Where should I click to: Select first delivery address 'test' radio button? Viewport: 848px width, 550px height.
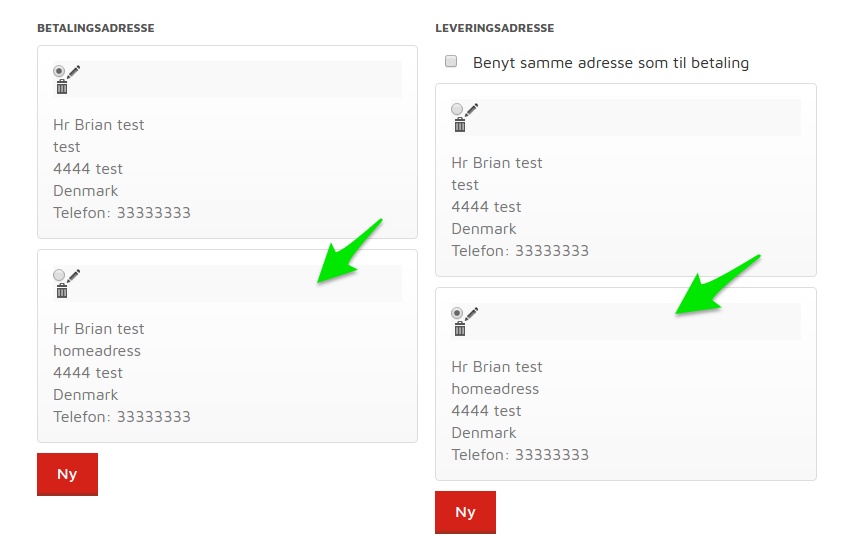[457, 109]
